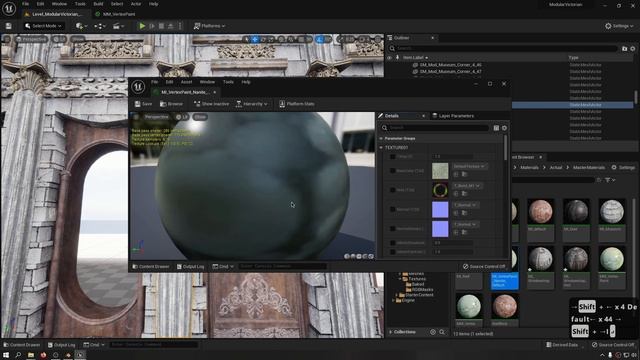
Task: Open Content Browser Settings
Action: (x=624, y=167)
